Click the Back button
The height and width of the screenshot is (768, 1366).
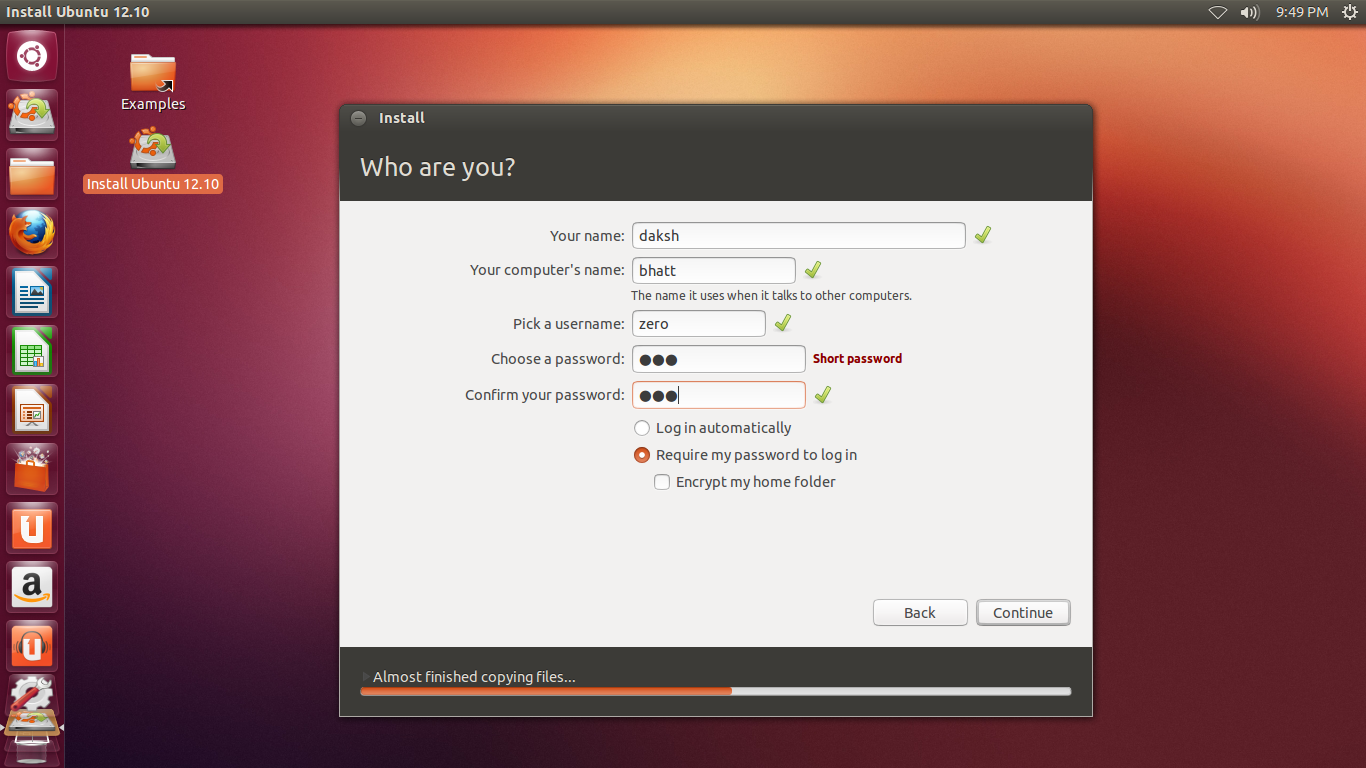(920, 613)
